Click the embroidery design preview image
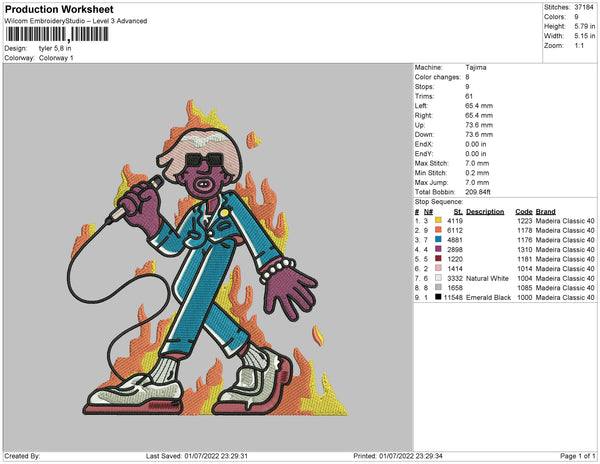600x464 pixels. point(208,257)
